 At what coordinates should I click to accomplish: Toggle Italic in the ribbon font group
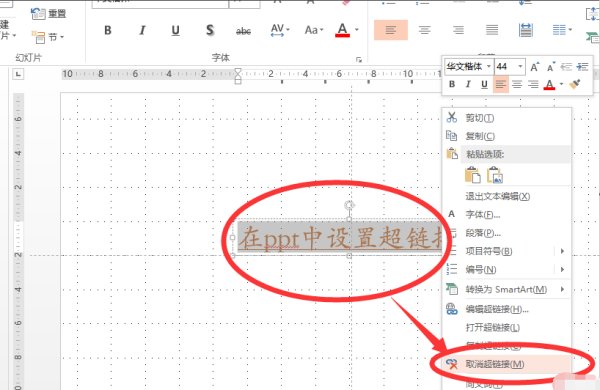(x=142, y=30)
